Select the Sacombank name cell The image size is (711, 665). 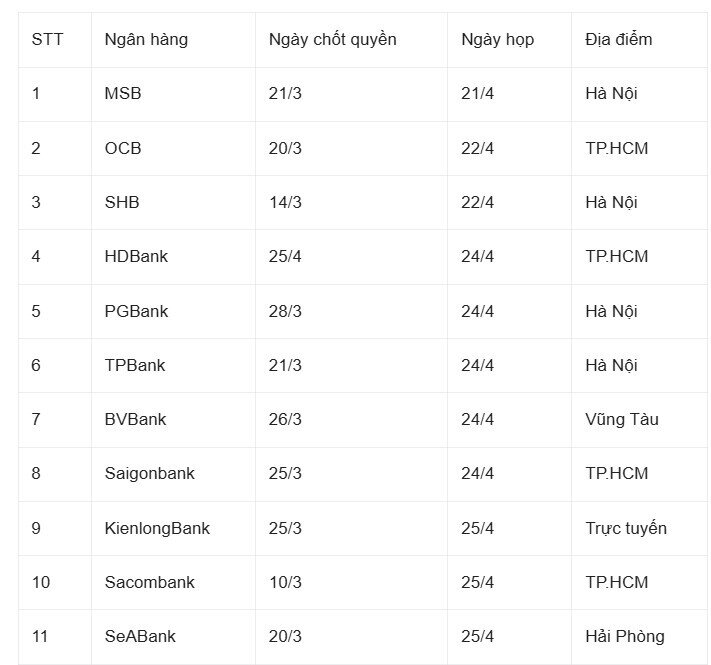149,582
